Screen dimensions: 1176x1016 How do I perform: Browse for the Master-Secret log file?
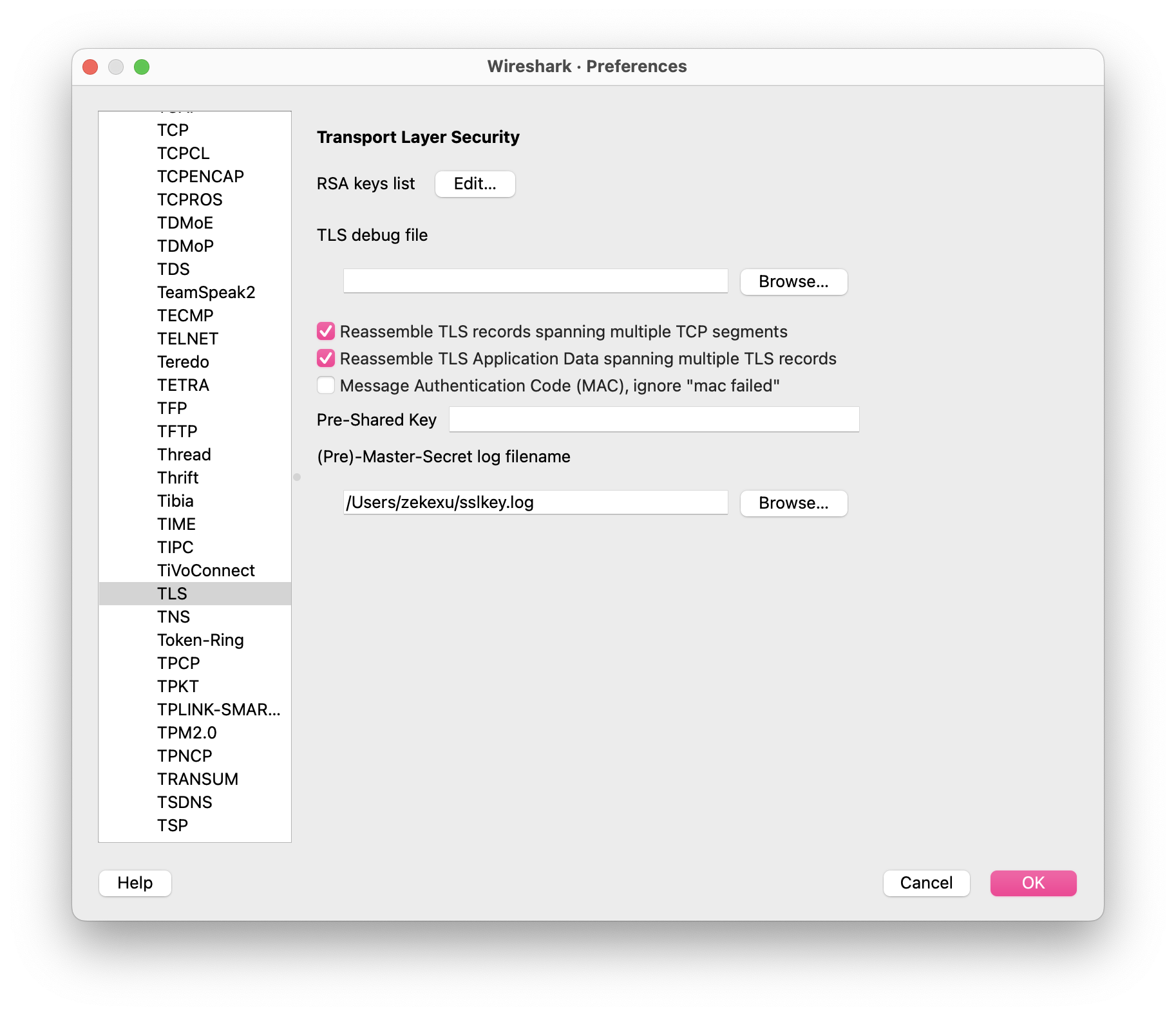(793, 503)
